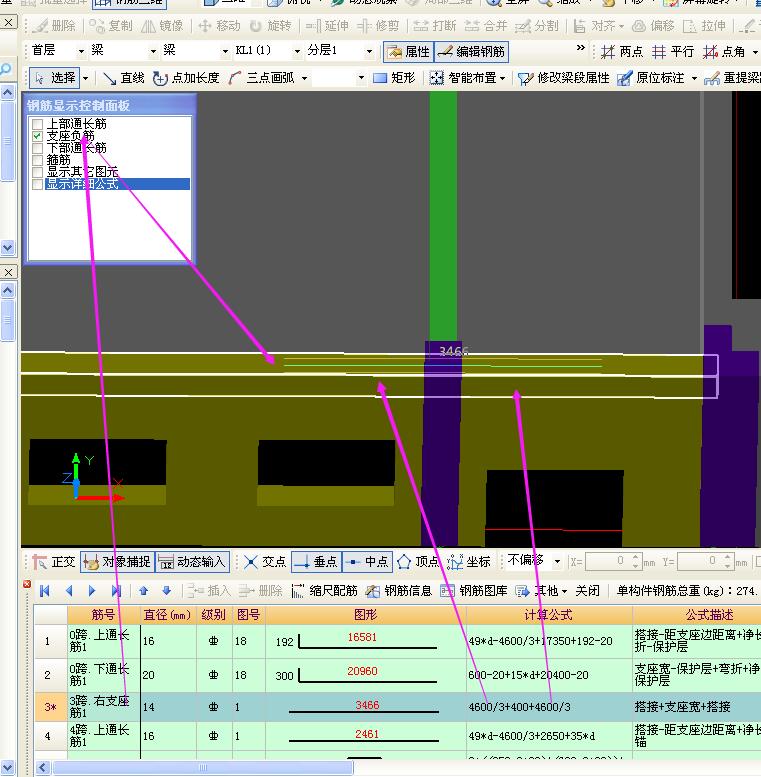The width and height of the screenshot is (761, 777).
Task: Select the 复制 copy tool
Action: pyautogui.click(x=110, y=25)
